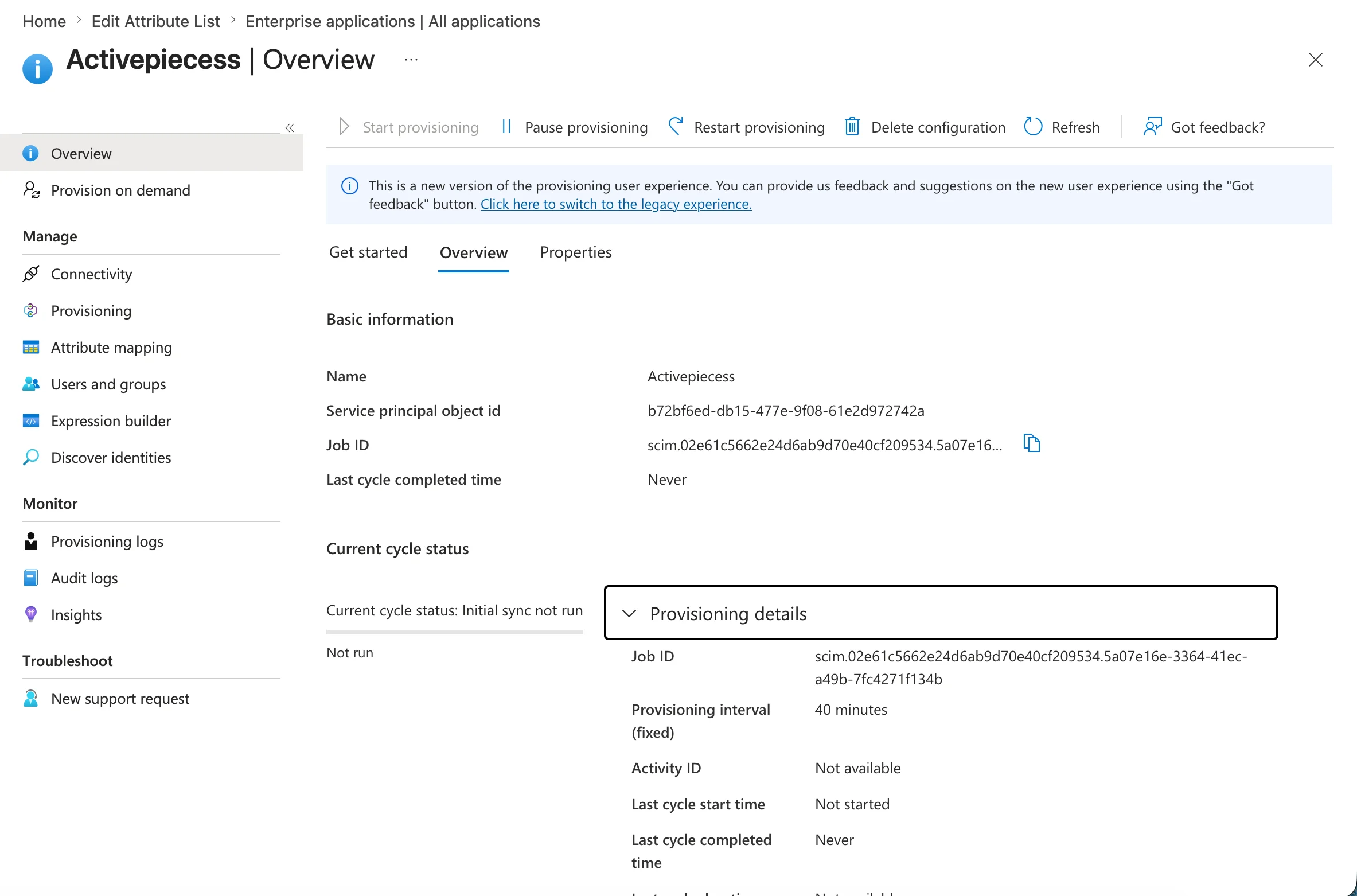The image size is (1357, 896).
Task: Click Pause provisioning button
Action: (x=575, y=127)
